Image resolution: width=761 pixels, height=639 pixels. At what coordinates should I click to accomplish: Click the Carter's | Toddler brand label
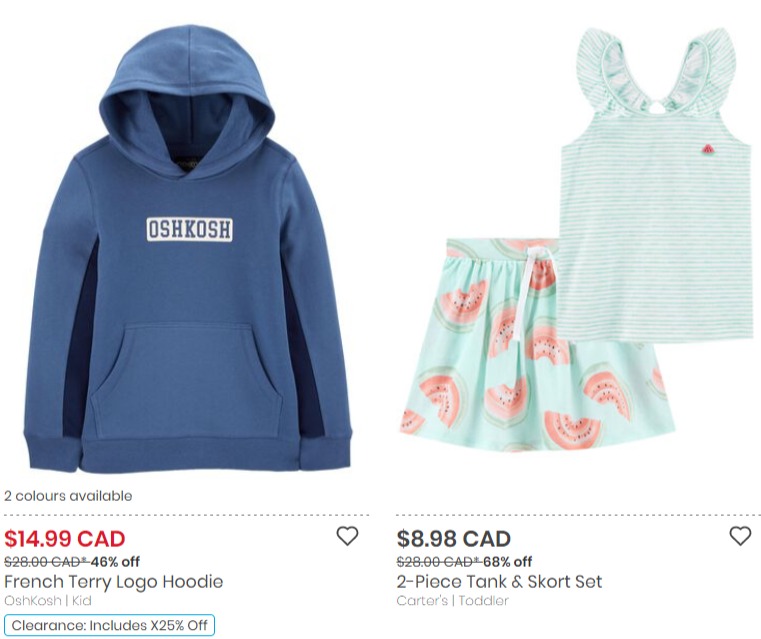click(453, 601)
